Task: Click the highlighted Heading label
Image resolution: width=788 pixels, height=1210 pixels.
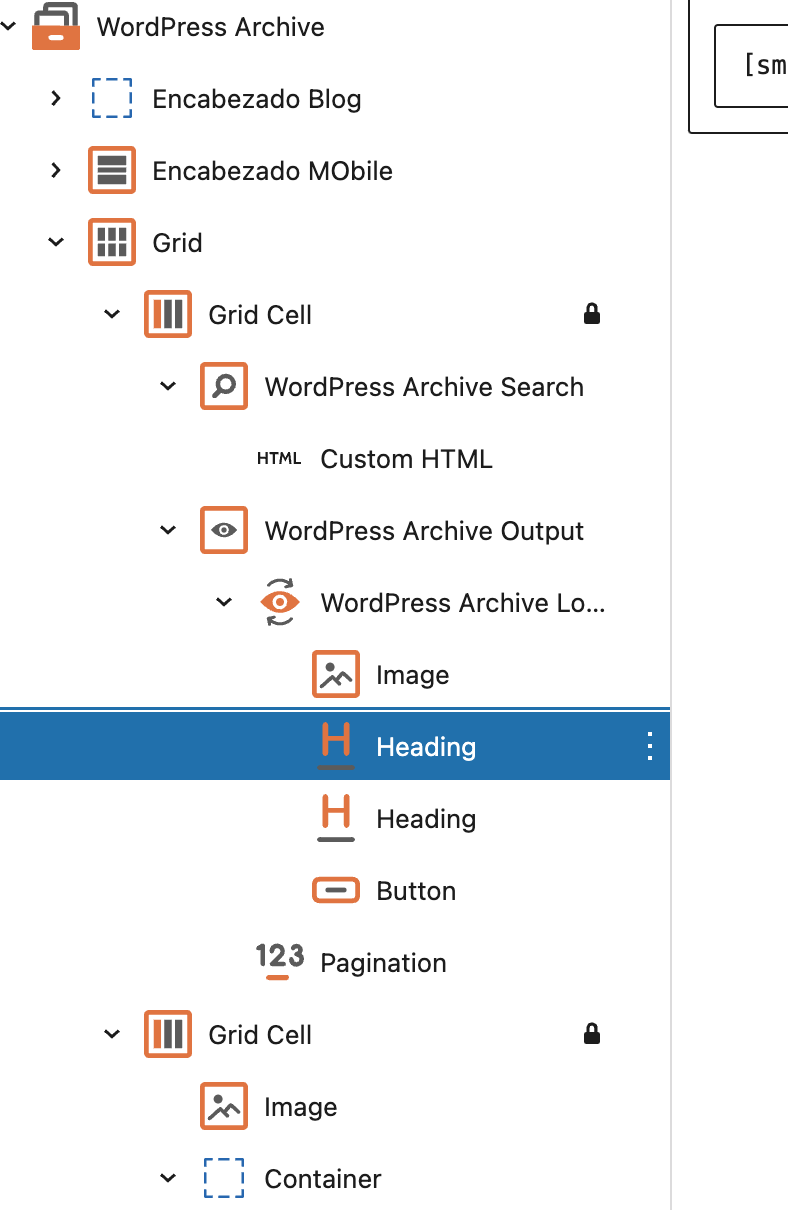Action: (x=426, y=747)
